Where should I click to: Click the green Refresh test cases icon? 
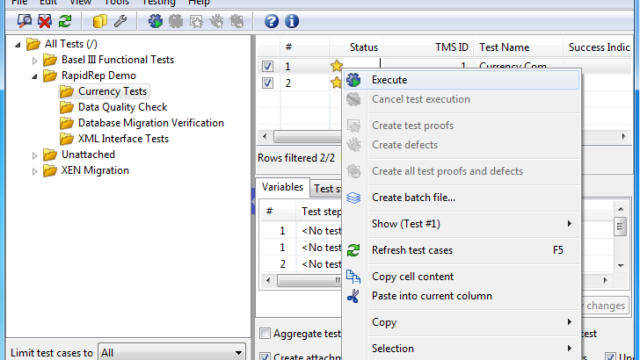pos(353,250)
